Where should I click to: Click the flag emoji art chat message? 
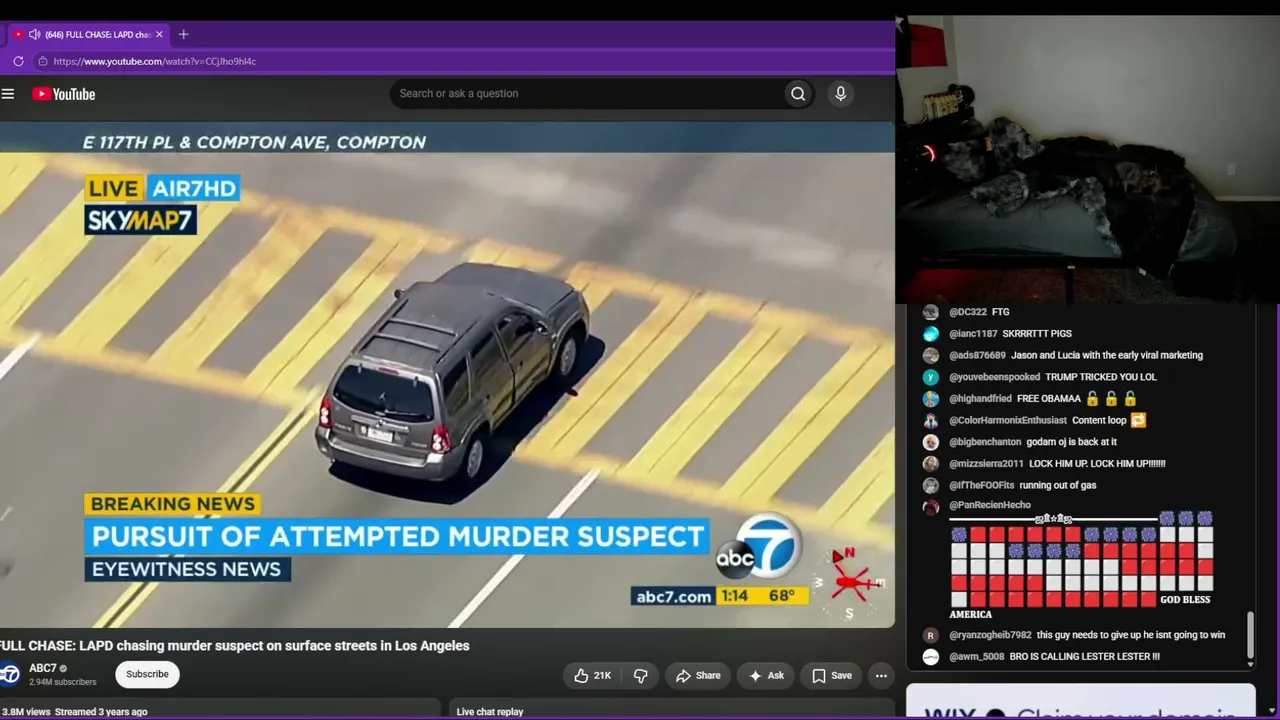pyautogui.click(x=1081, y=565)
